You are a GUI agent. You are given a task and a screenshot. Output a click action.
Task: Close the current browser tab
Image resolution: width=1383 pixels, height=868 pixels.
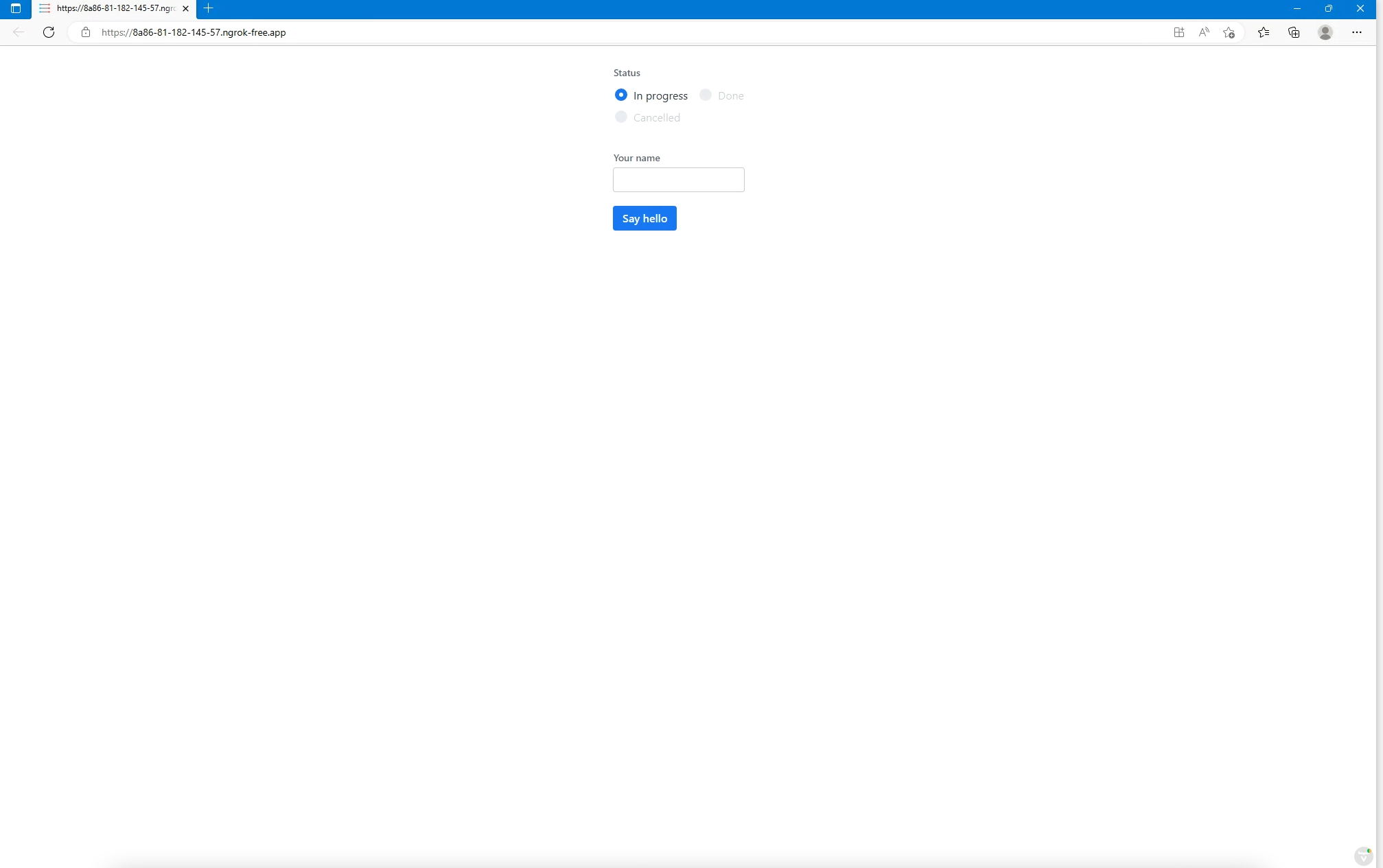tap(185, 8)
